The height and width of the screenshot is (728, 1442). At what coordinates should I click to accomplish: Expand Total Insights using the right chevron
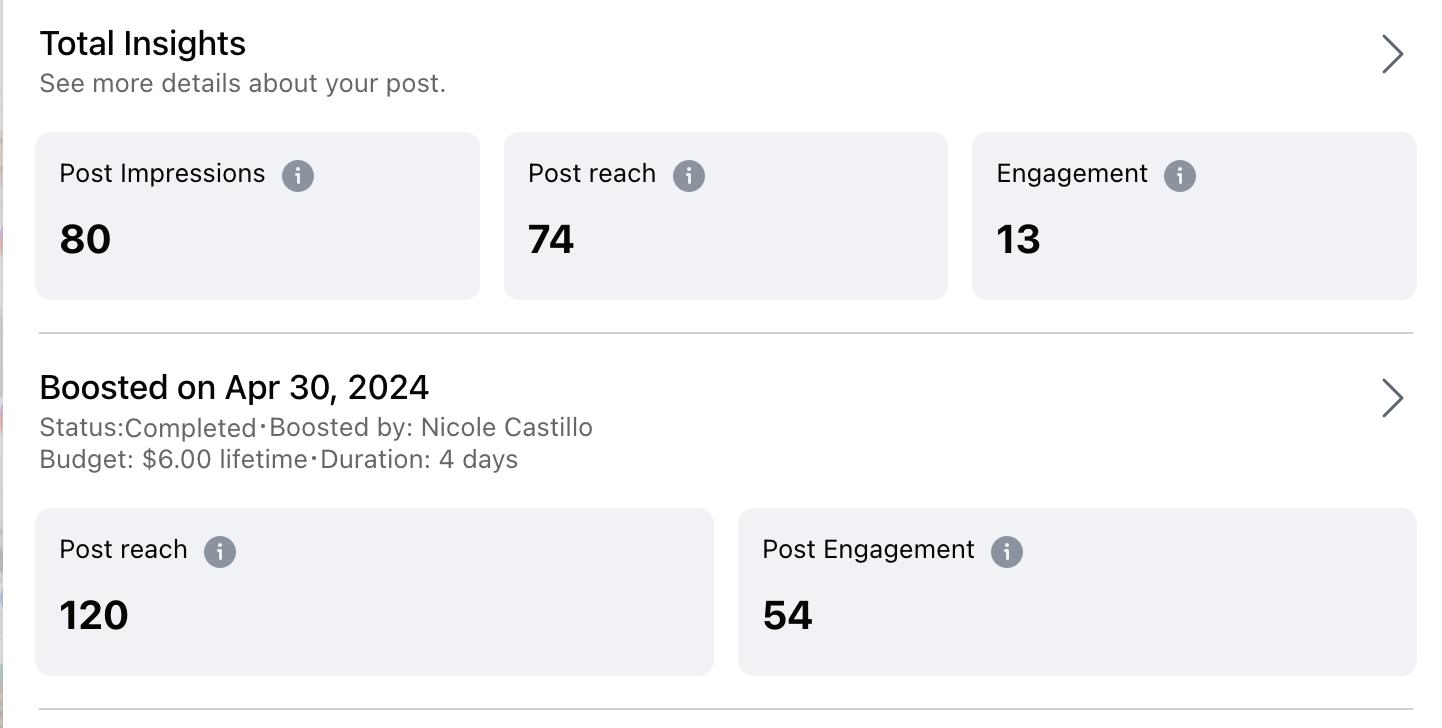[x=1392, y=54]
